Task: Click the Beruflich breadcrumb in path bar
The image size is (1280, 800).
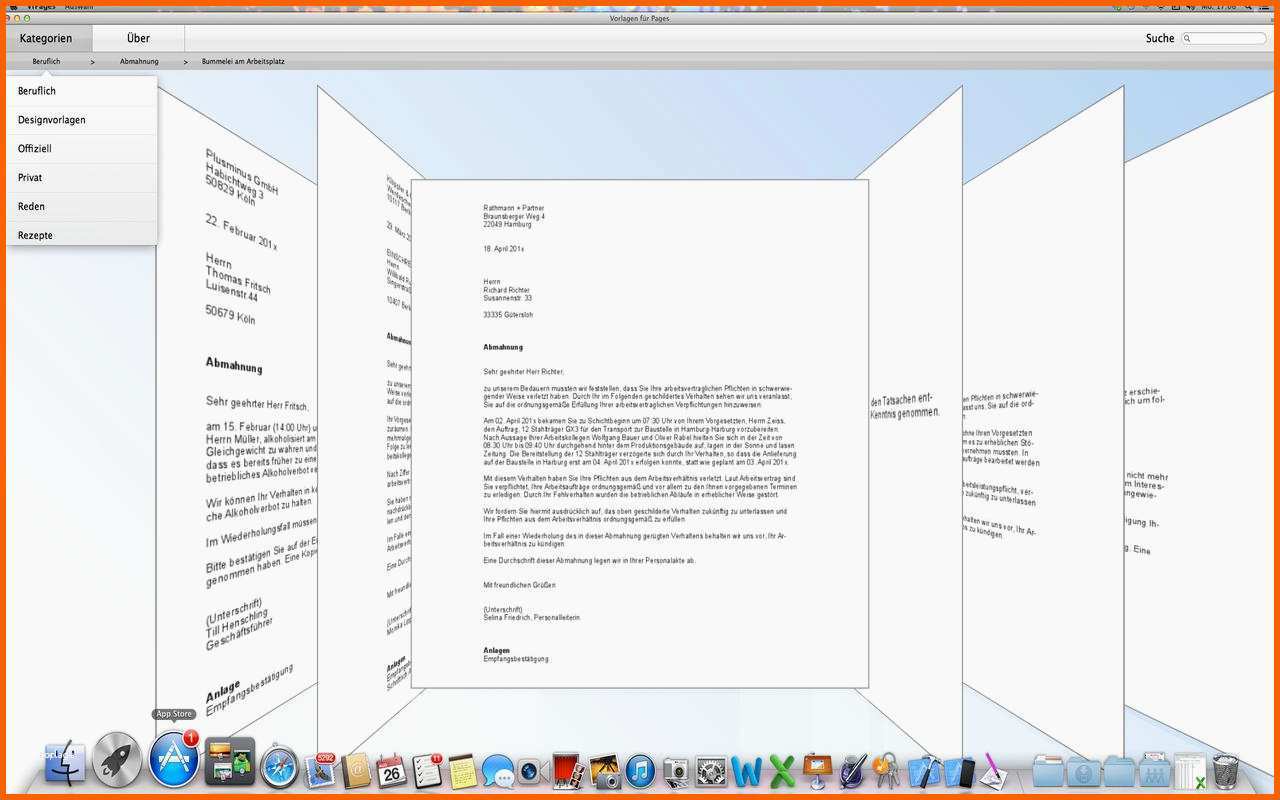Action: coord(46,62)
